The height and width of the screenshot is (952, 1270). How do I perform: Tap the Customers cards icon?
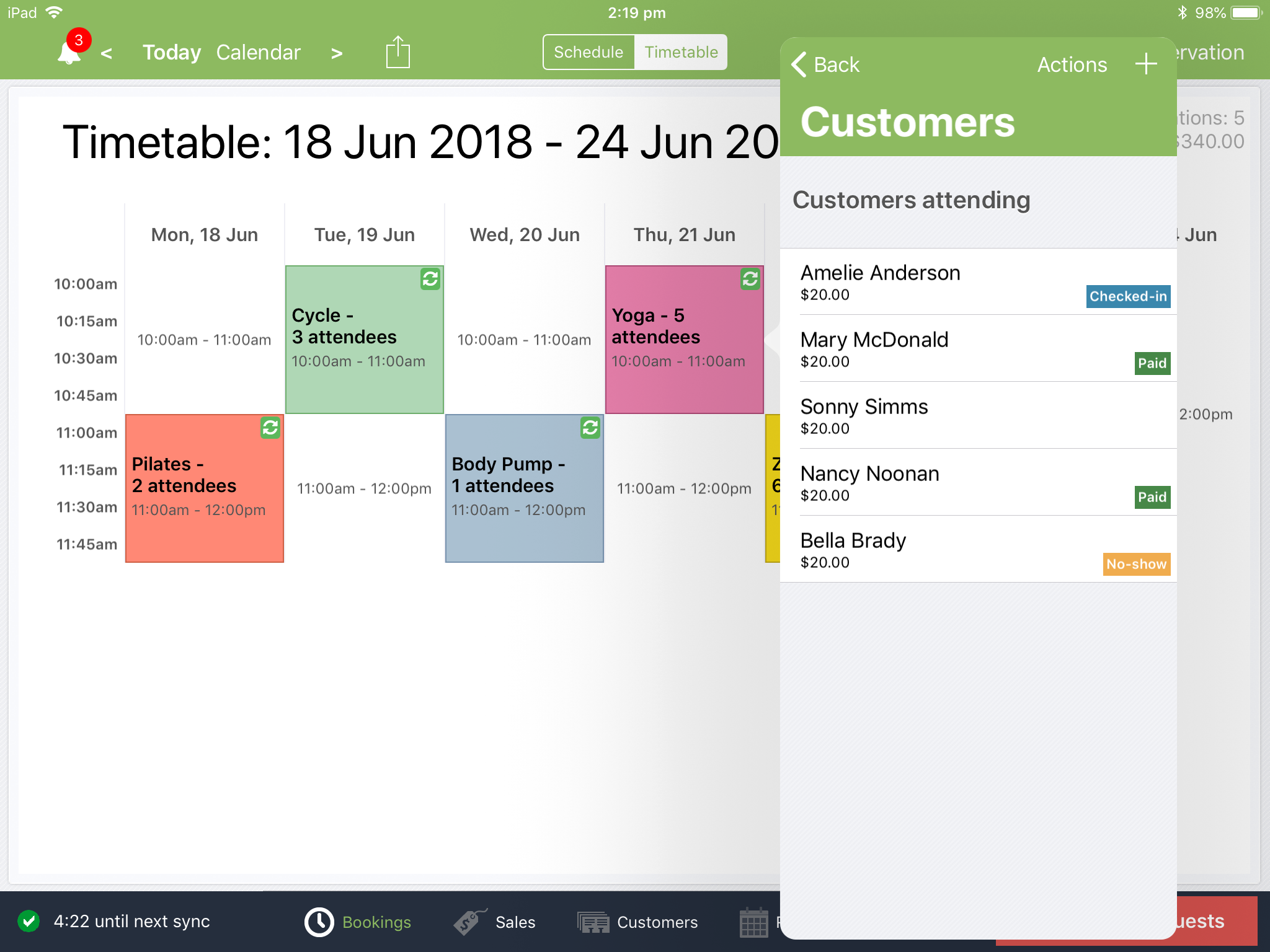[x=593, y=922]
